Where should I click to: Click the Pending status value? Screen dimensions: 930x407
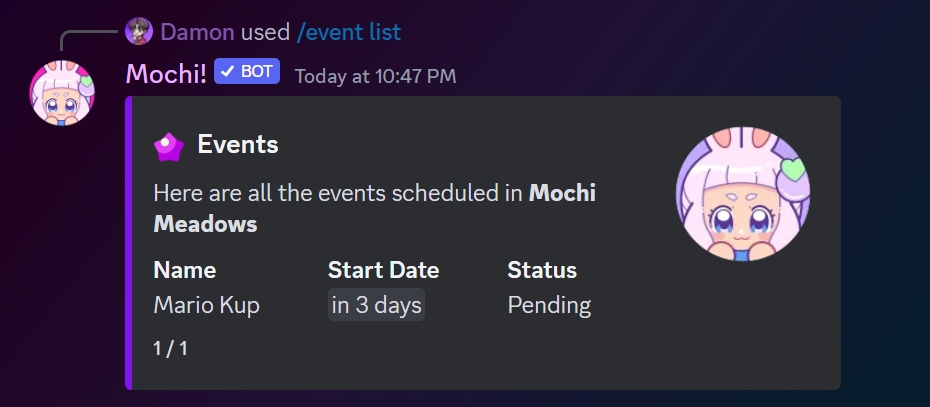click(x=549, y=305)
